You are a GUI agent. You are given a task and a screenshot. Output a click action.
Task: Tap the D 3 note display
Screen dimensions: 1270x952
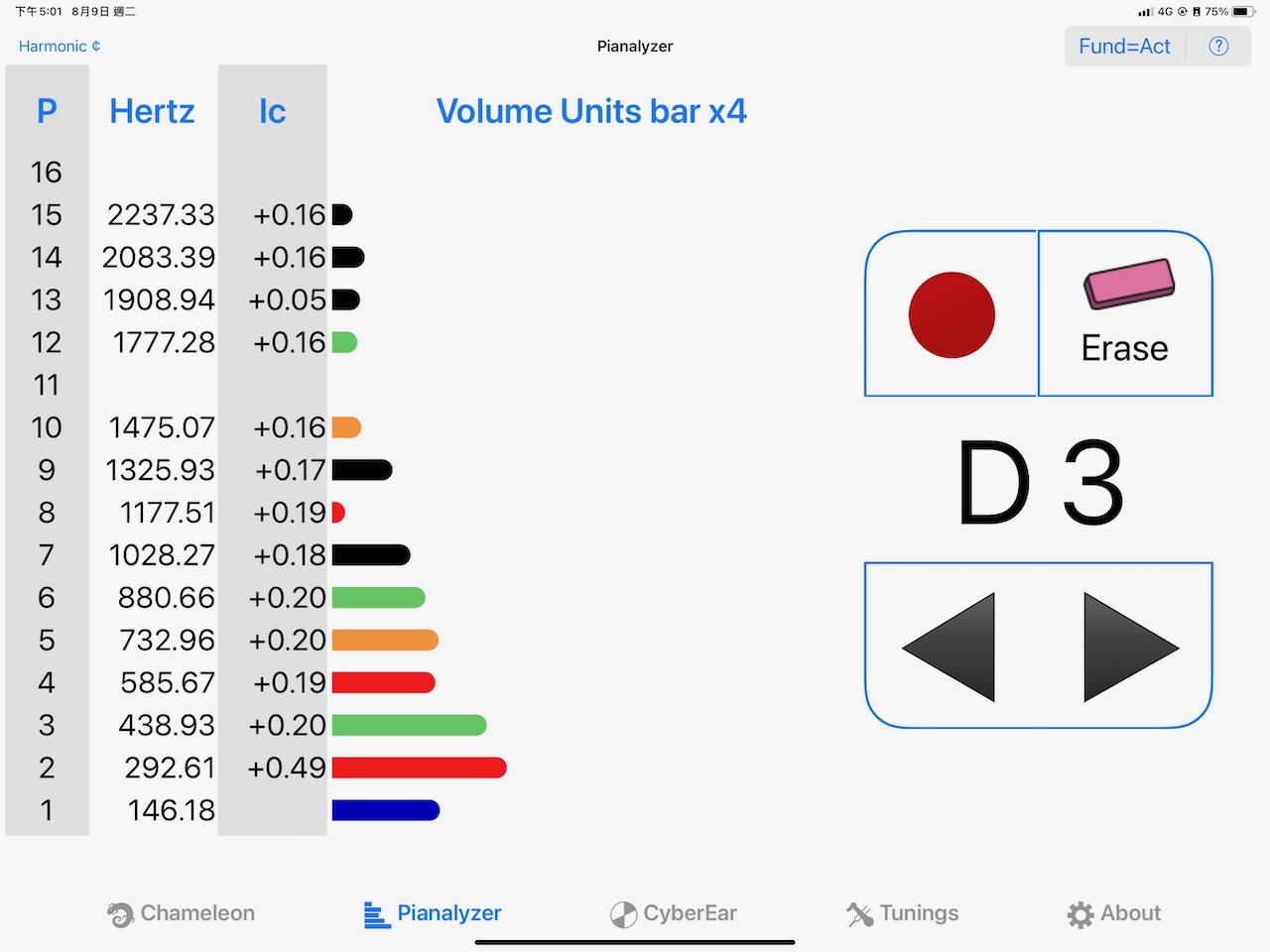point(1039,484)
